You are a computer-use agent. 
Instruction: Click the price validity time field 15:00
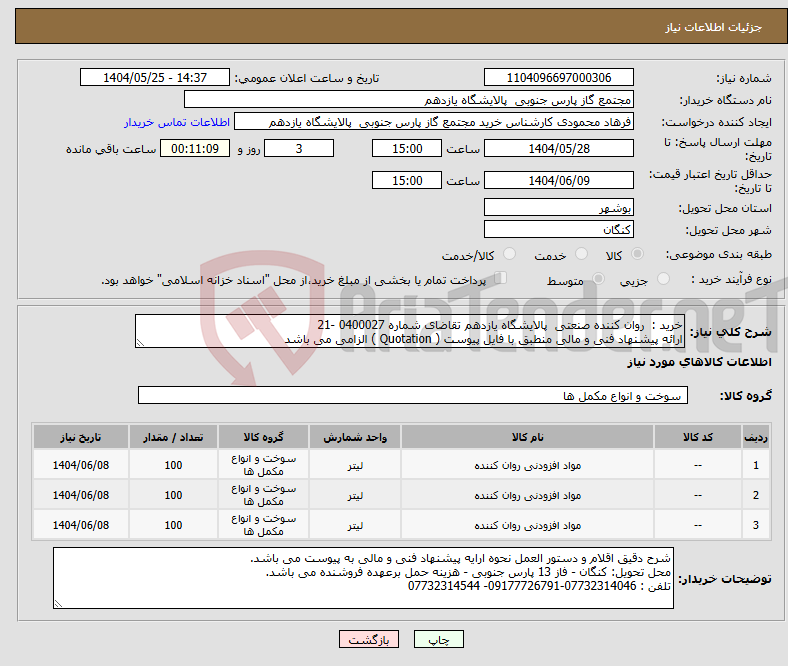pos(407,180)
